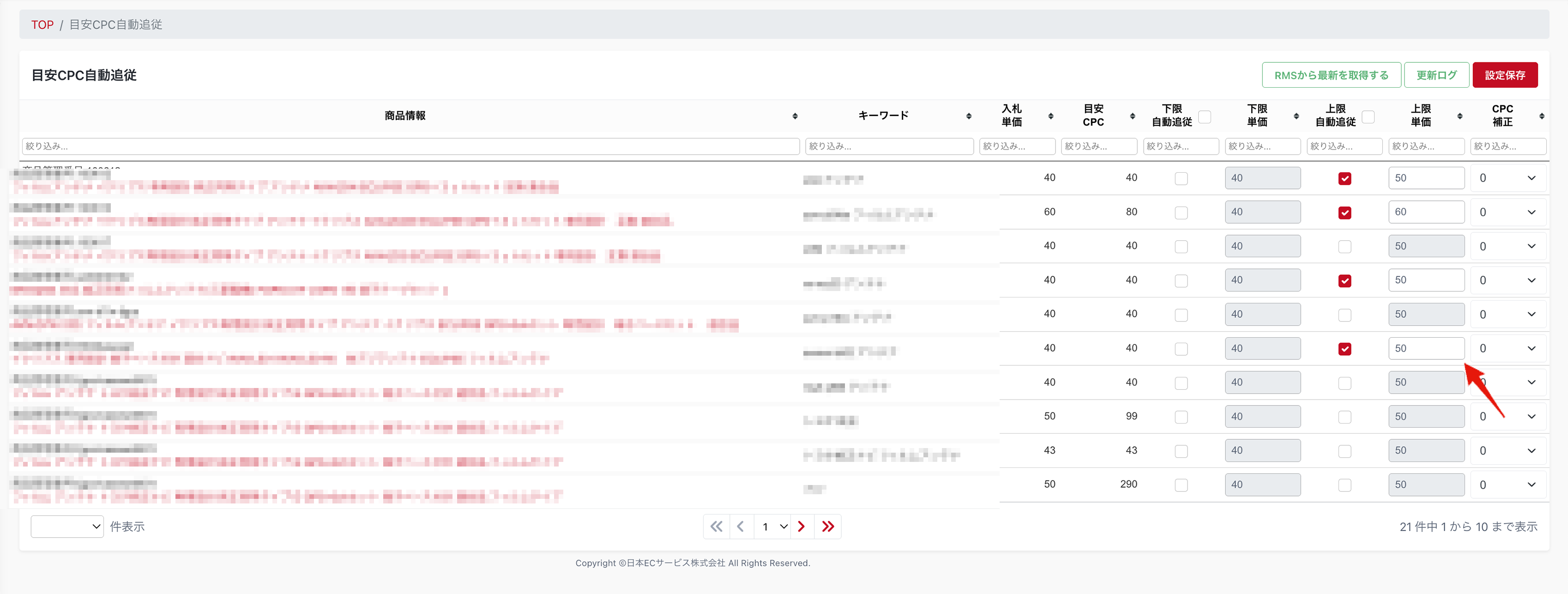
Task: Open the page number dropdown
Action: tap(772, 527)
